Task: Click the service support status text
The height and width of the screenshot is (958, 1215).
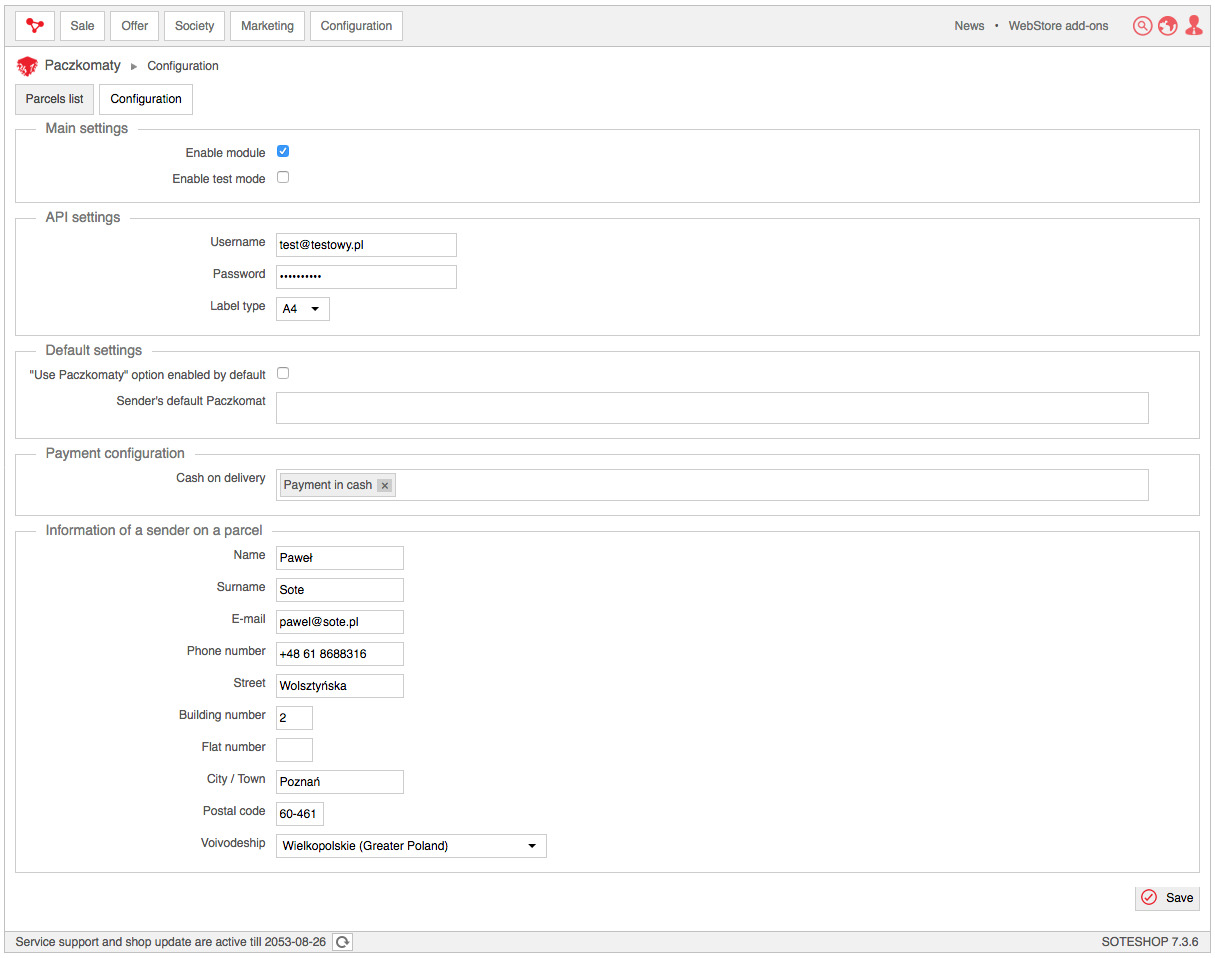Action: click(x=171, y=942)
